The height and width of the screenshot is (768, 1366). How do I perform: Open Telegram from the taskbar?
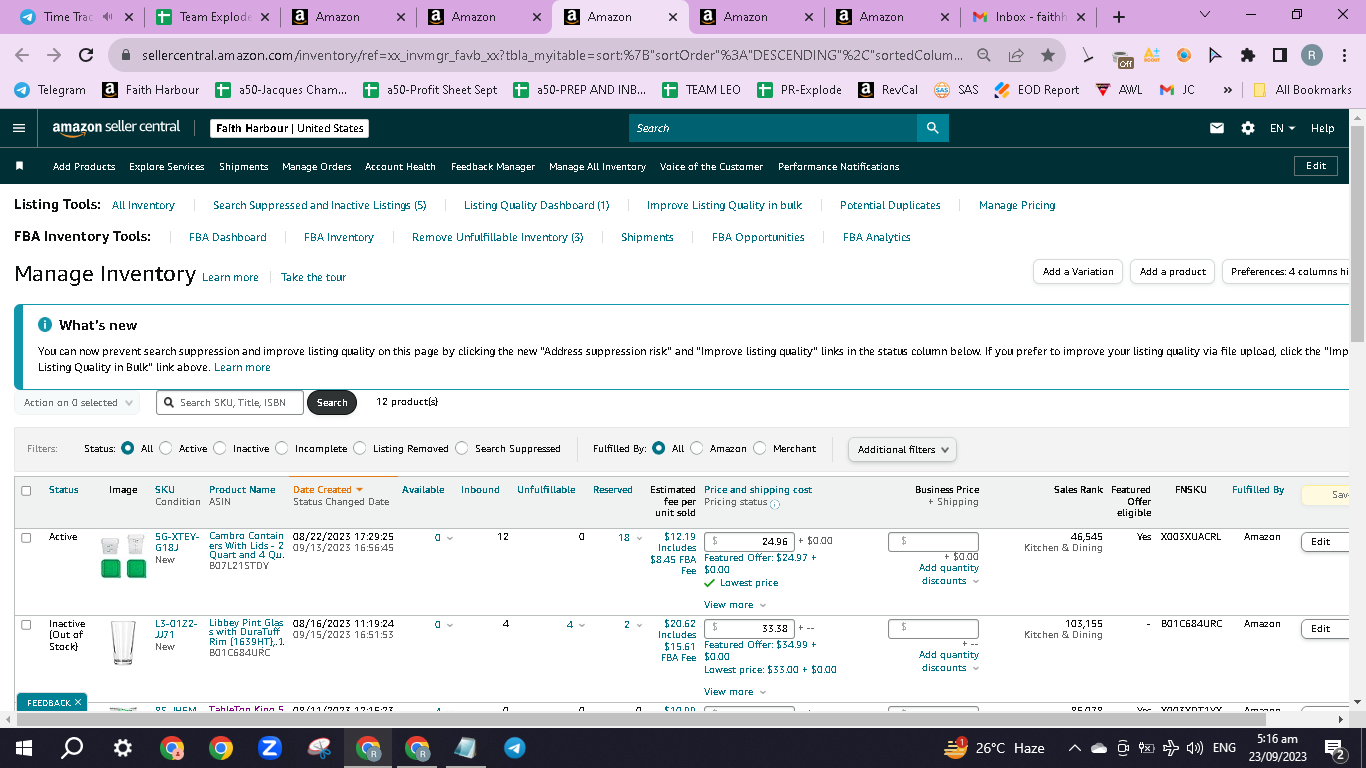[515, 748]
